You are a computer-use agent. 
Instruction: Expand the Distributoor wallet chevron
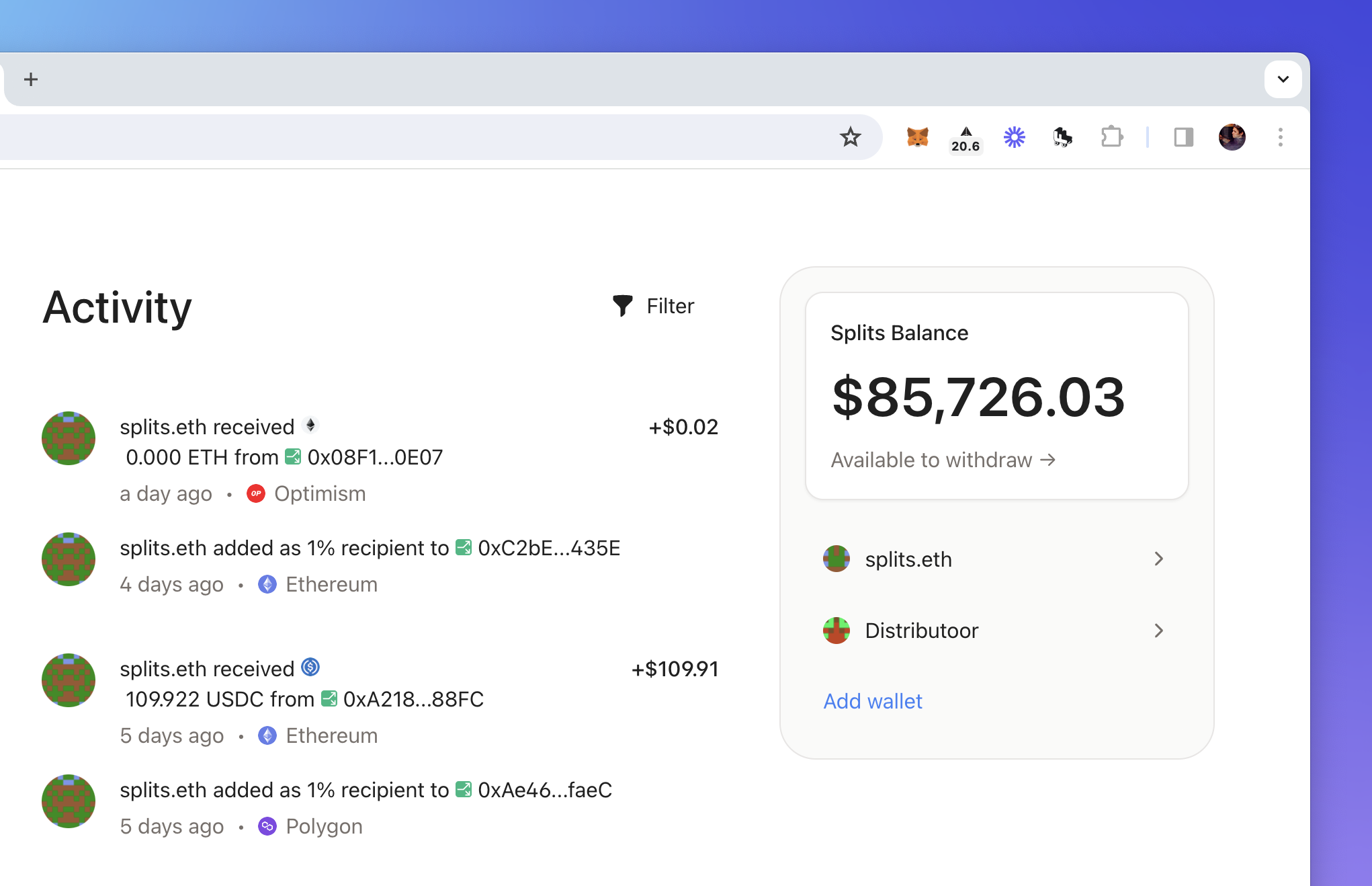pyautogui.click(x=1158, y=631)
